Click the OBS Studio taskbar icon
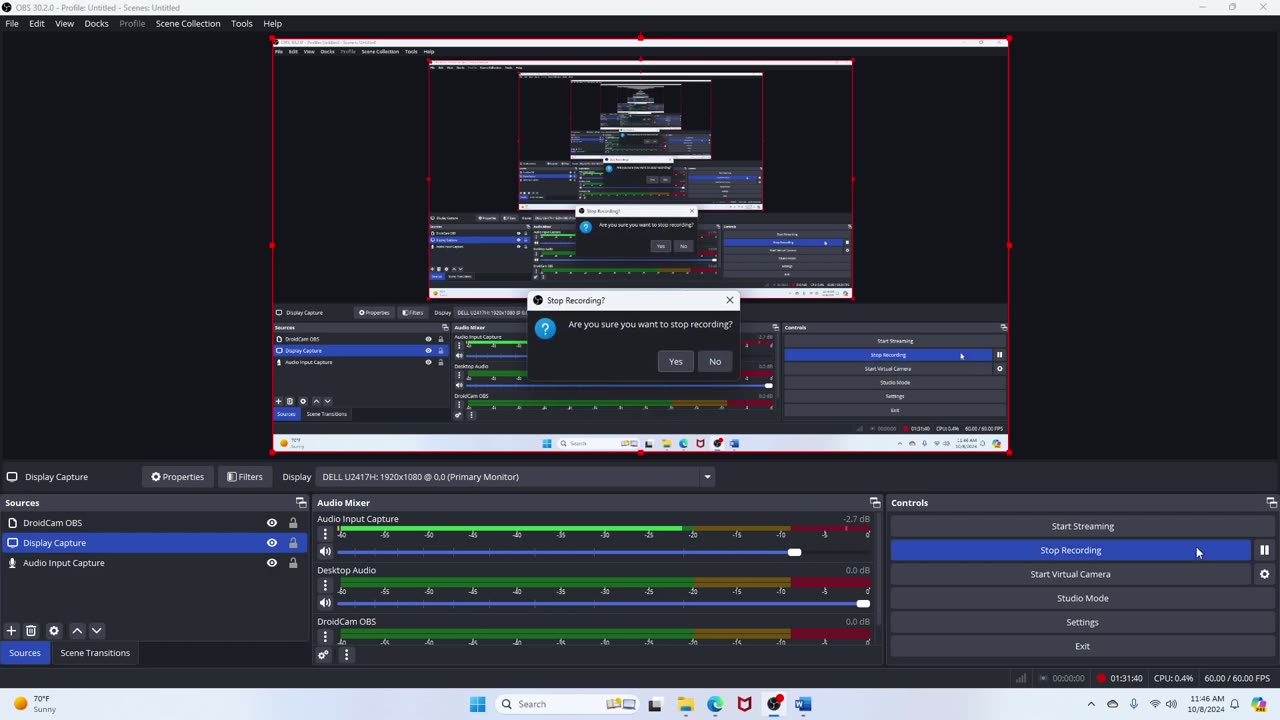 (774, 704)
